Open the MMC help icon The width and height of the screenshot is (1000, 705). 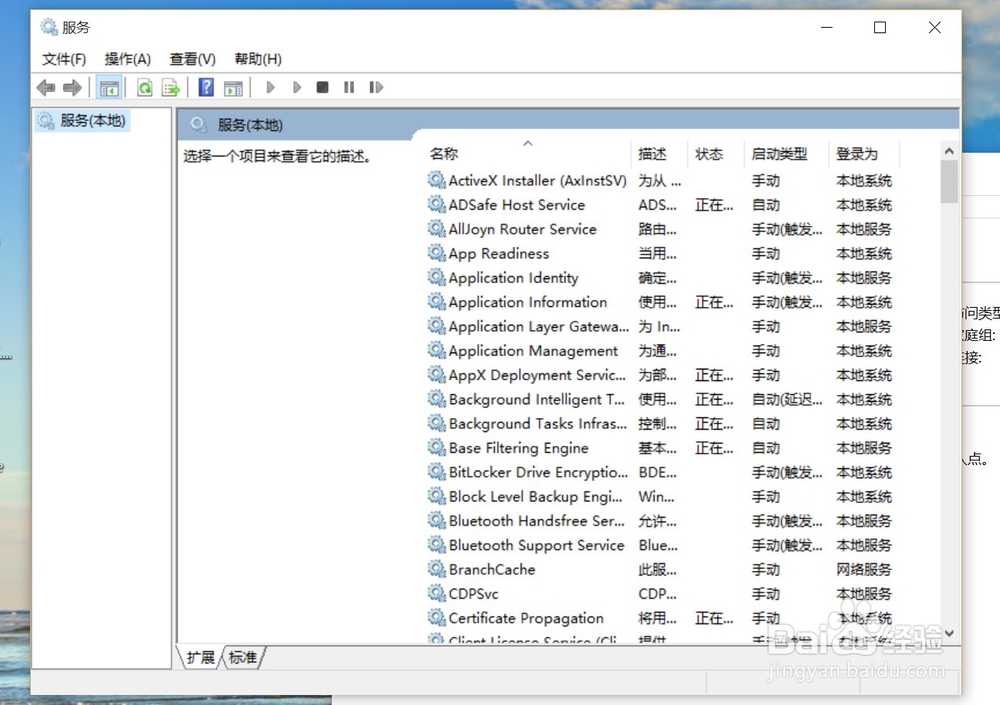(205, 87)
